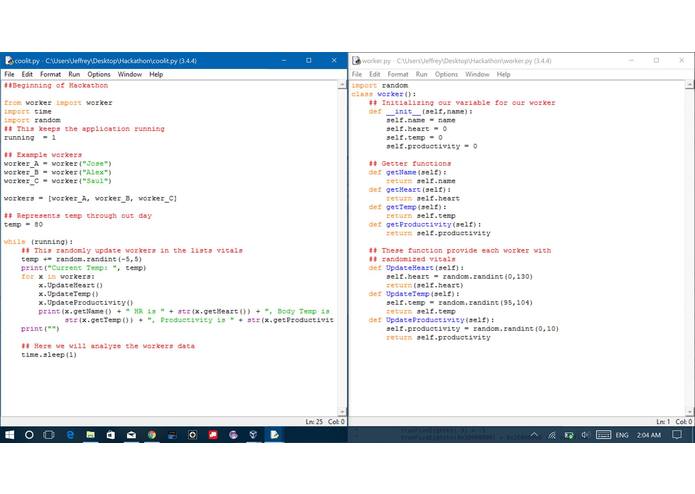Image resolution: width=695 pixels, height=494 pixels.
Task: Click the 'temp = 80' line
Action: [23, 224]
